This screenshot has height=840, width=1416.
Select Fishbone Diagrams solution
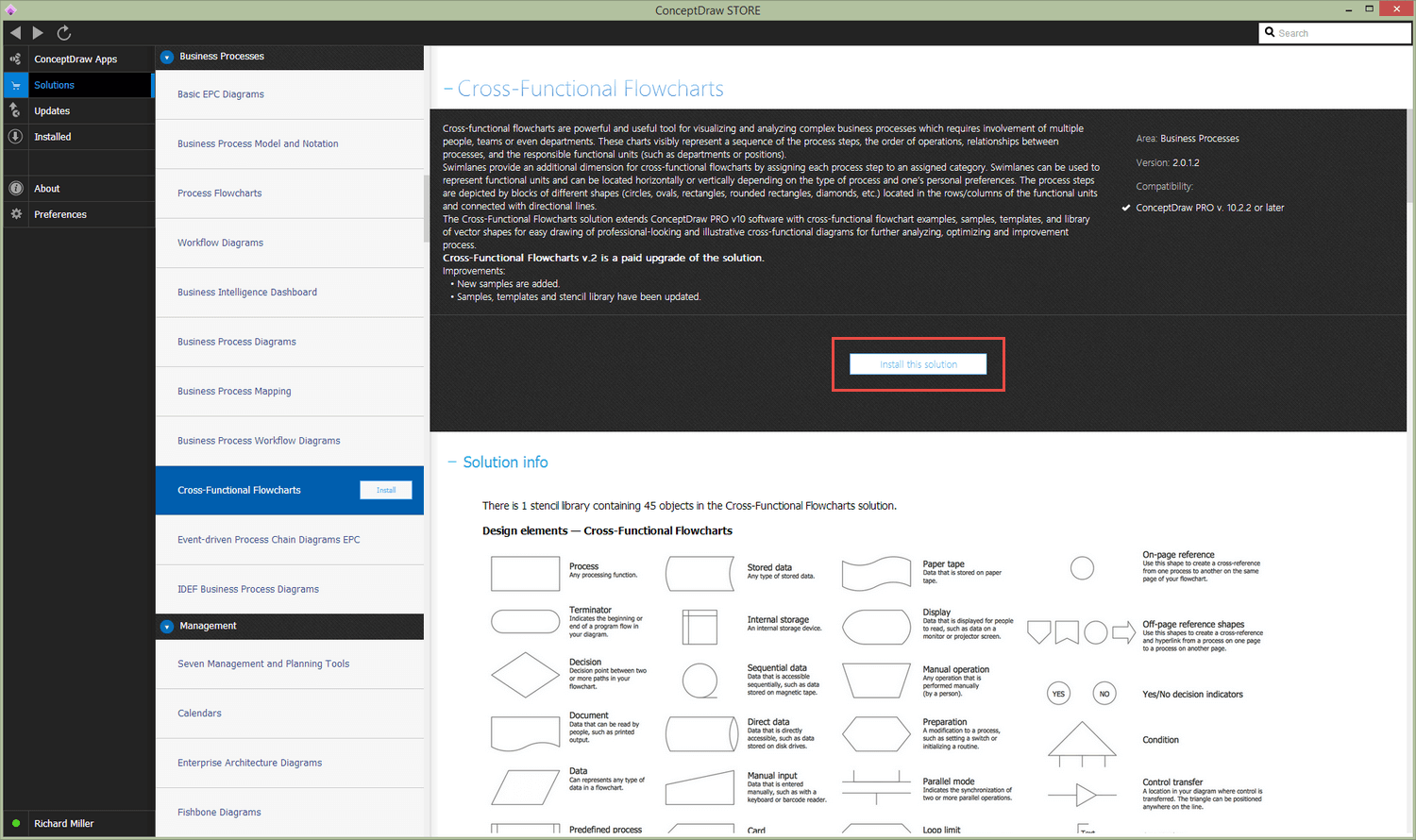click(290, 813)
